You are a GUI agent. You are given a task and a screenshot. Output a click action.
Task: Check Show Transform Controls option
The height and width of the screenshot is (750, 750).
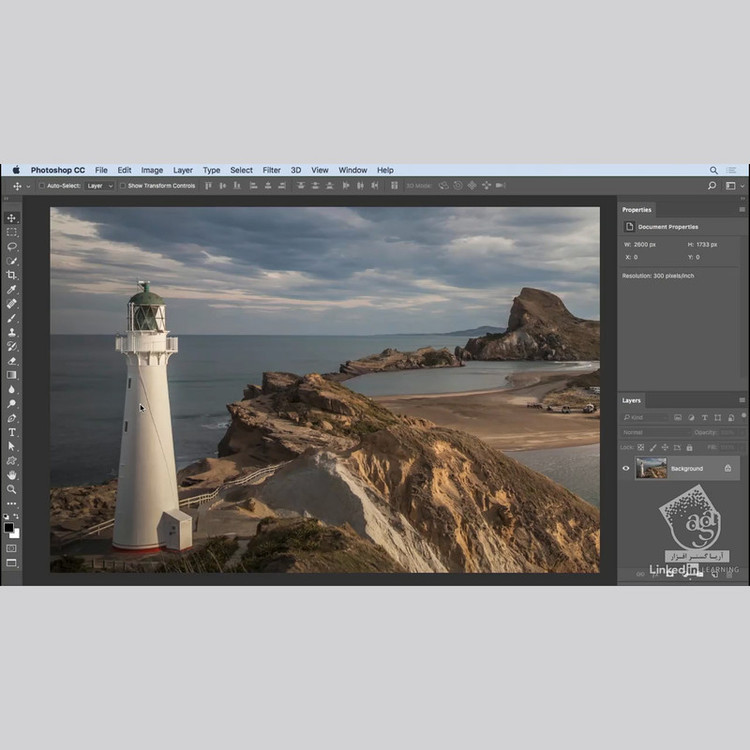click(123, 186)
